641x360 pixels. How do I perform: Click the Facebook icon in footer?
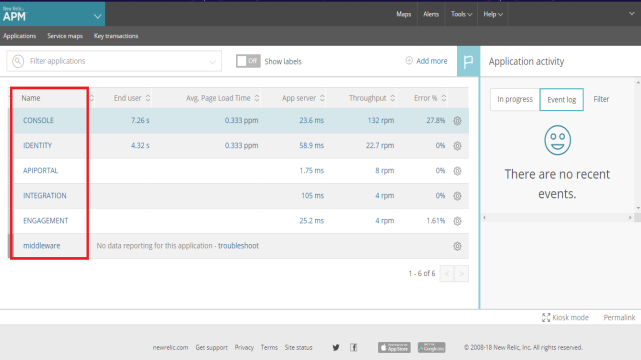pyautogui.click(x=354, y=347)
